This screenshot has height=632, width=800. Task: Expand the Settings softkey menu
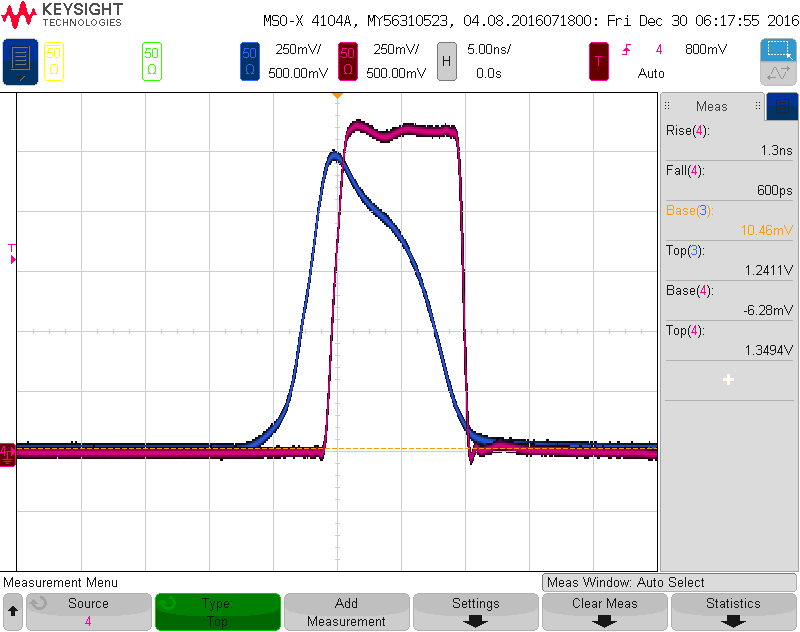(476, 611)
